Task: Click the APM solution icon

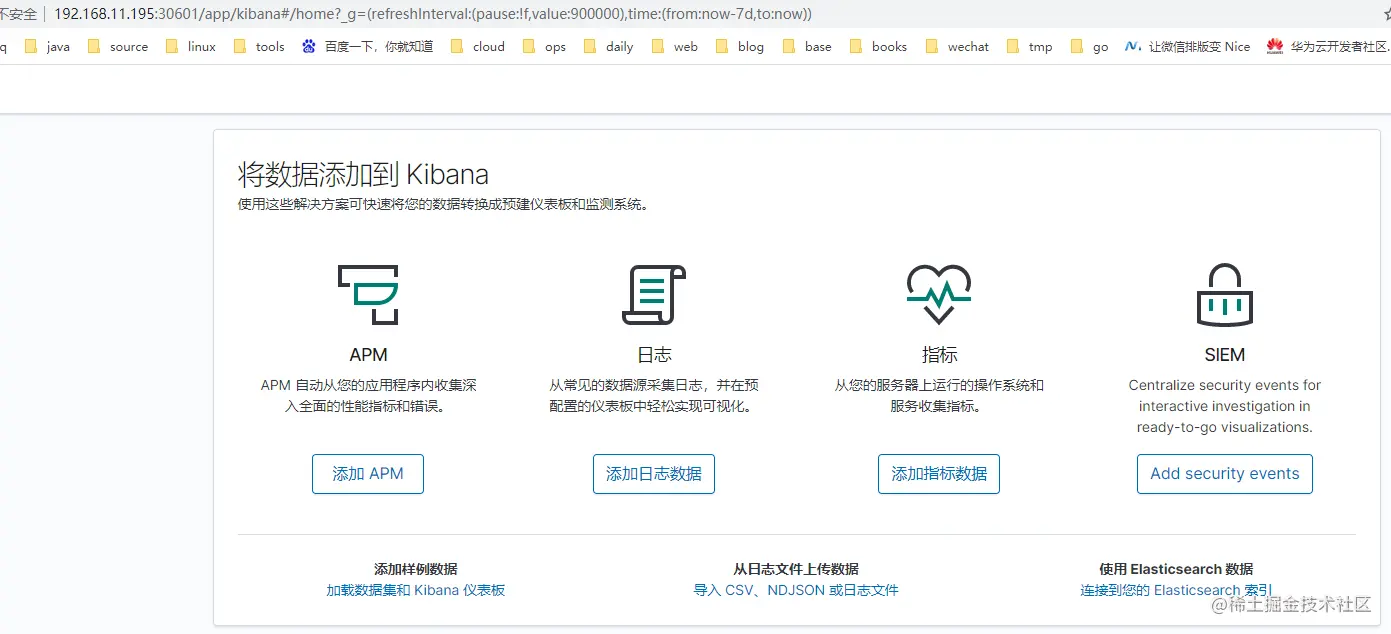Action: pos(368,294)
